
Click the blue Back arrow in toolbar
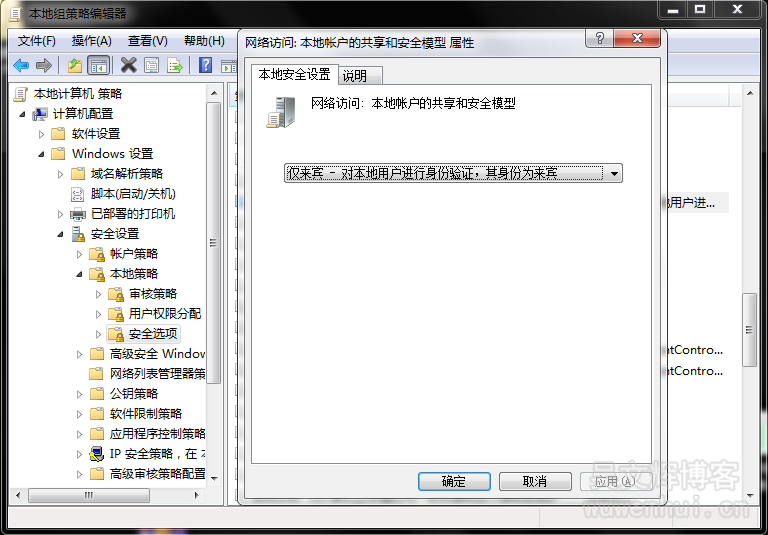(x=21, y=65)
